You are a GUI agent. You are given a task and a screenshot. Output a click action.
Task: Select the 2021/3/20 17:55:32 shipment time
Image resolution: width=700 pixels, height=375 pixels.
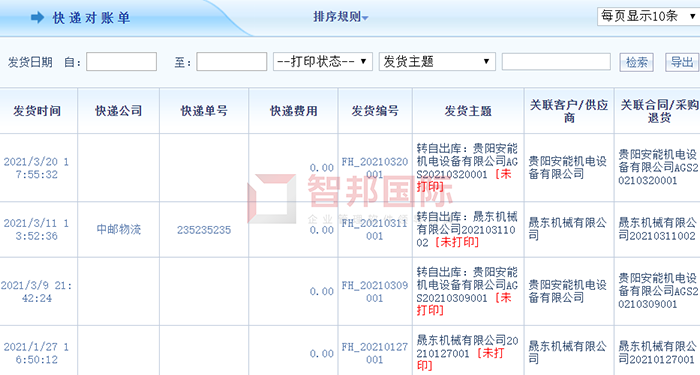pos(37,168)
